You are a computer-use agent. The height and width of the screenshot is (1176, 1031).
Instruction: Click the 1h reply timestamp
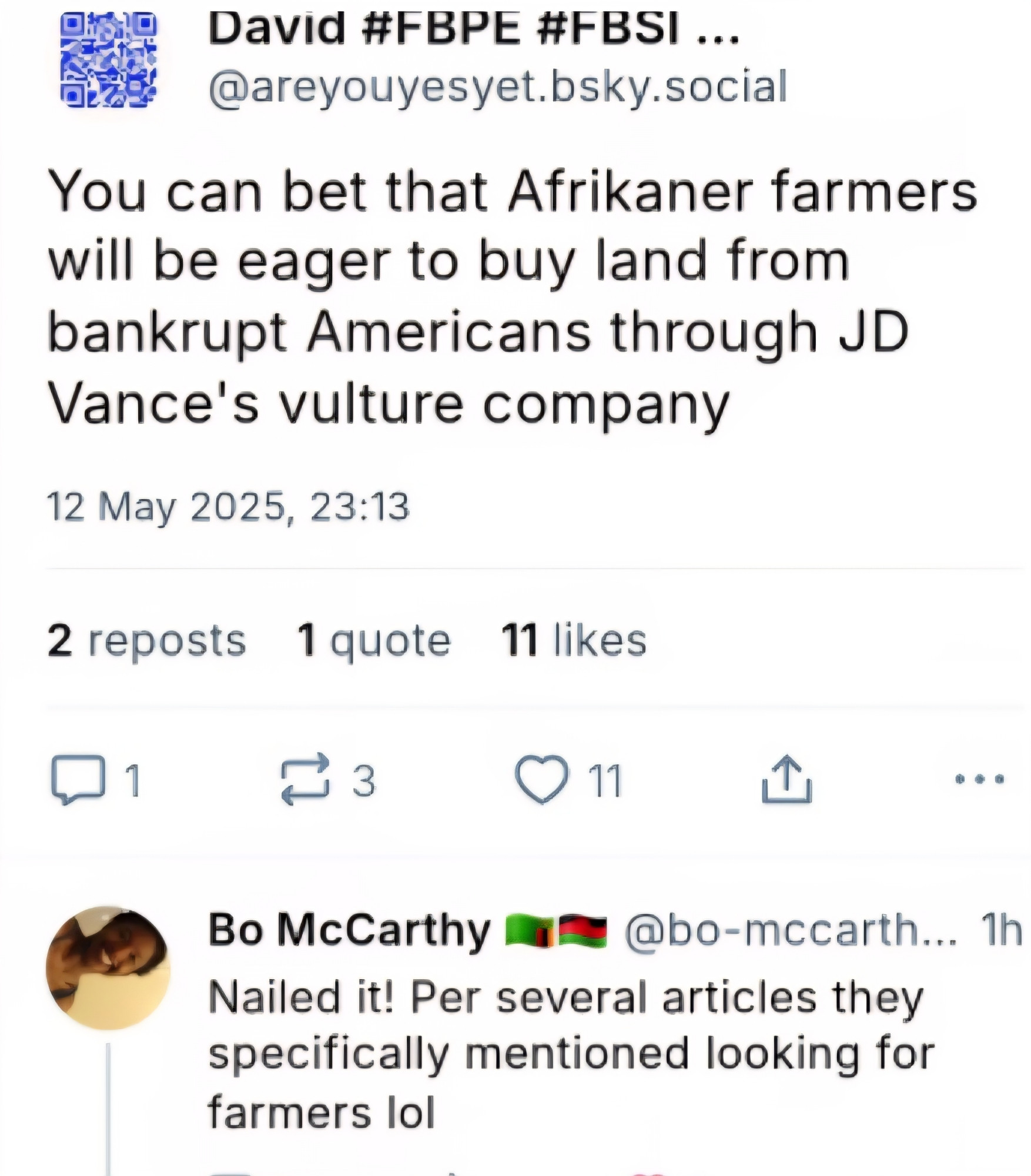pyautogui.click(x=1002, y=930)
